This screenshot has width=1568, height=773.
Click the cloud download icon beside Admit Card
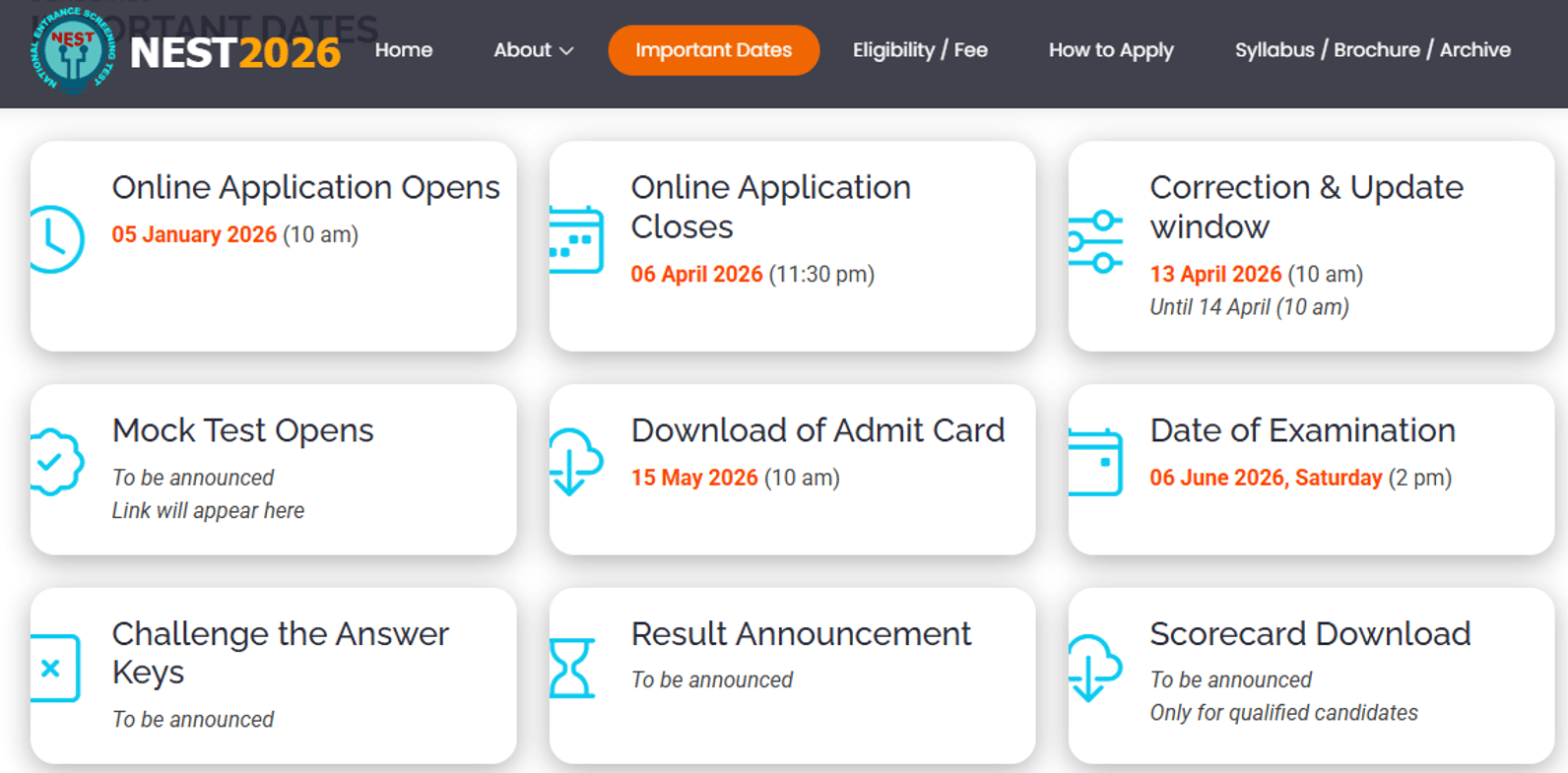point(576,461)
